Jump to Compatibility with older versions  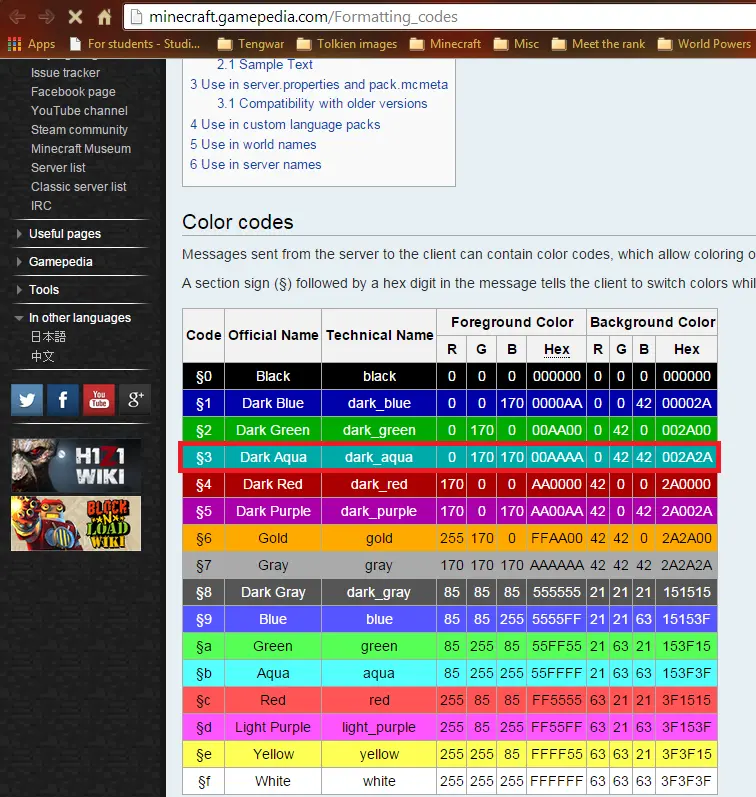(322, 104)
